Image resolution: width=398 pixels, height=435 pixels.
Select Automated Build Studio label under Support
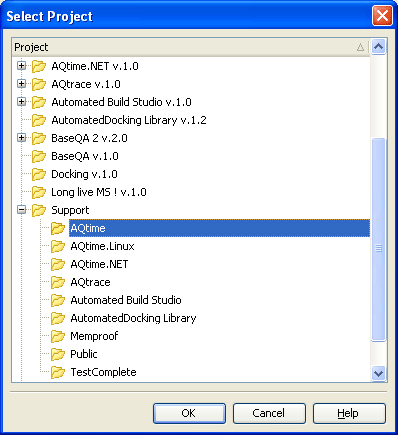coord(126,300)
